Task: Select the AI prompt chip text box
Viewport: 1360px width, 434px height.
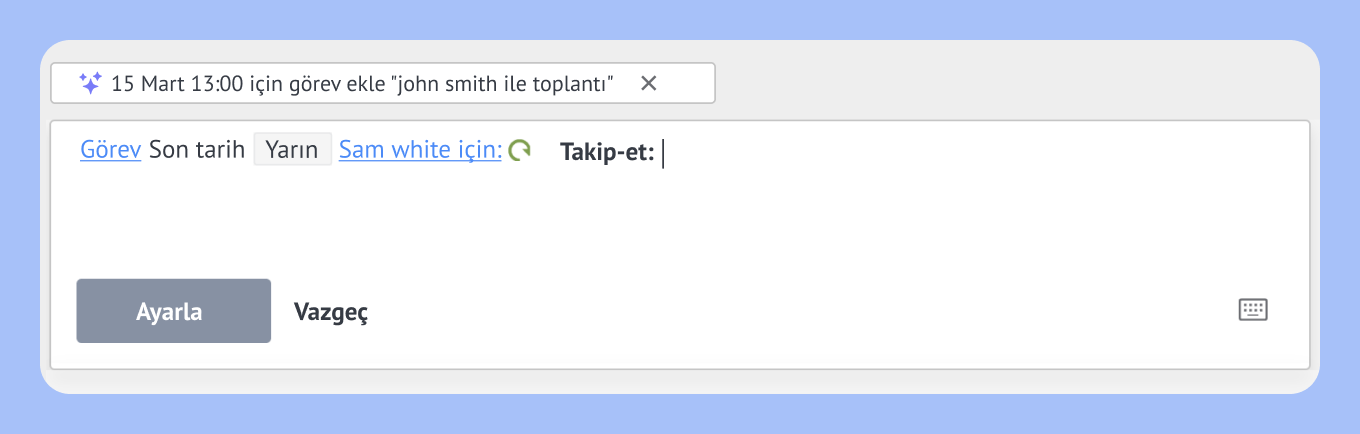Action: coord(383,83)
